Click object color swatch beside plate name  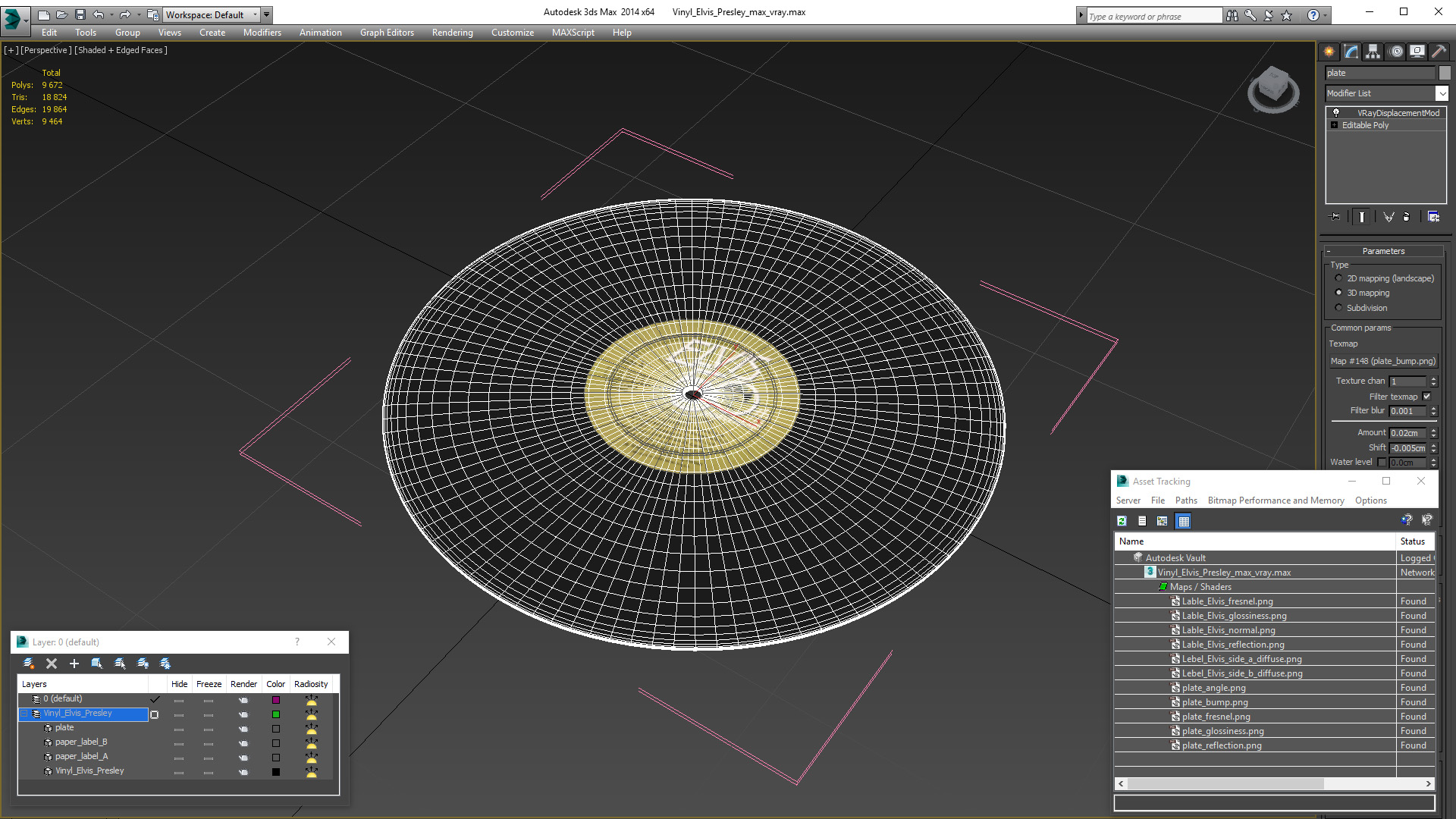[1445, 73]
